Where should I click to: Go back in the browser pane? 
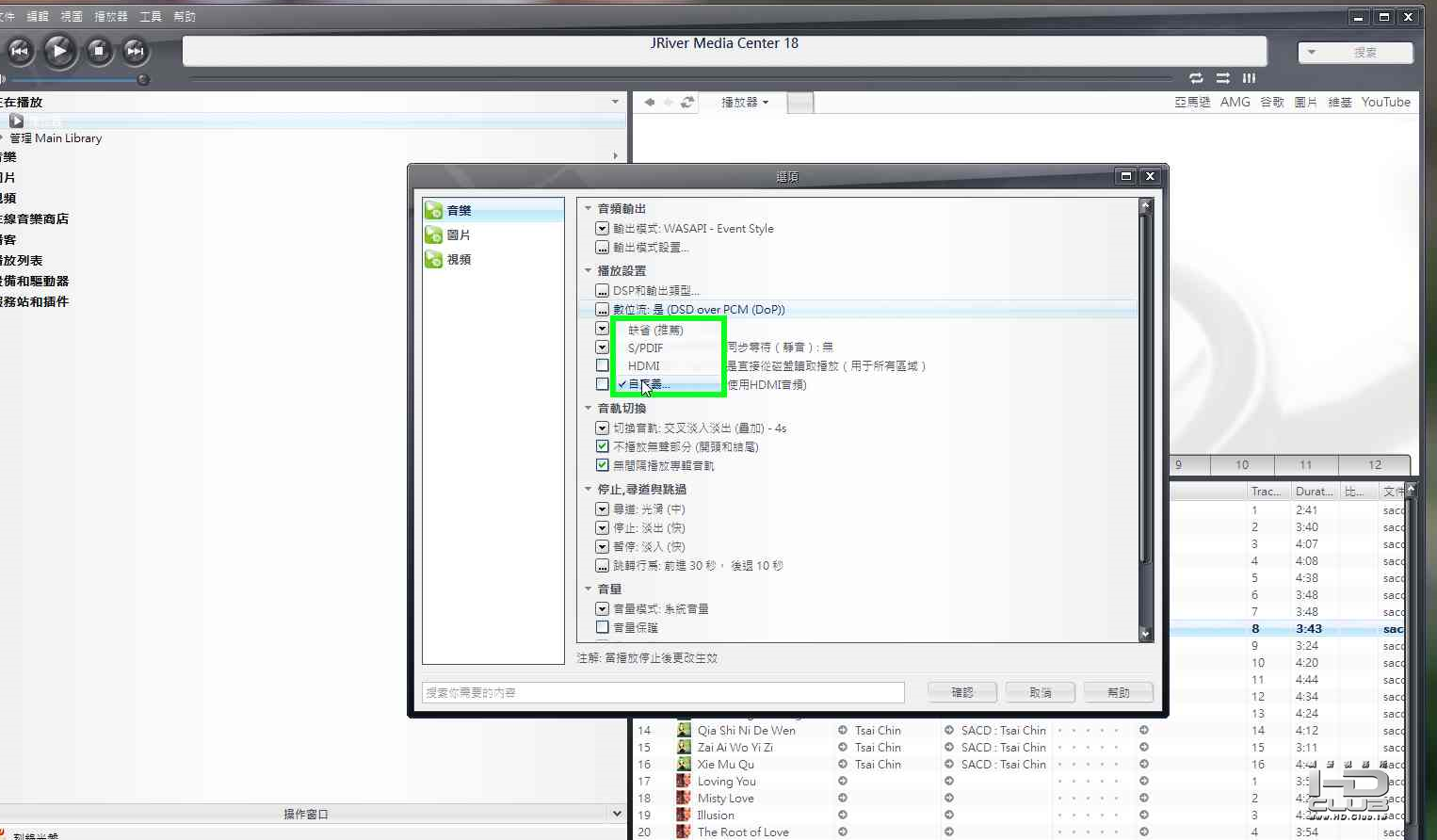click(649, 102)
